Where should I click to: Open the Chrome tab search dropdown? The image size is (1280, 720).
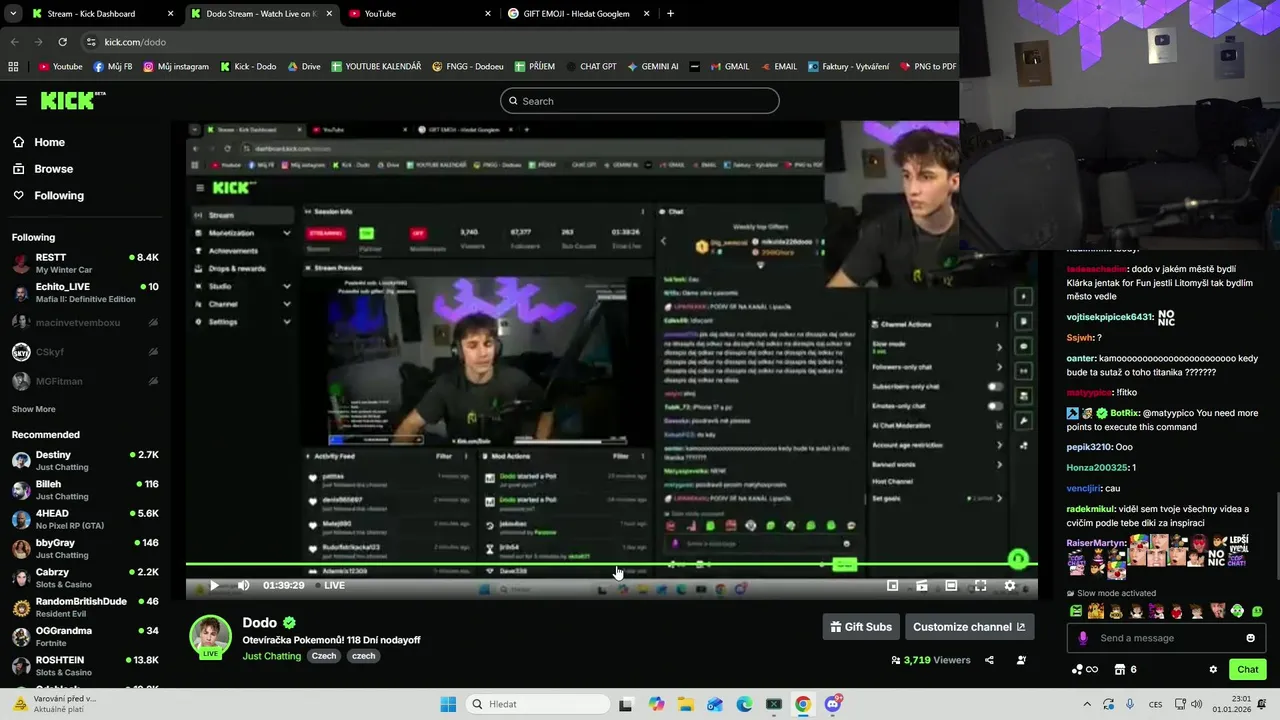[12, 14]
